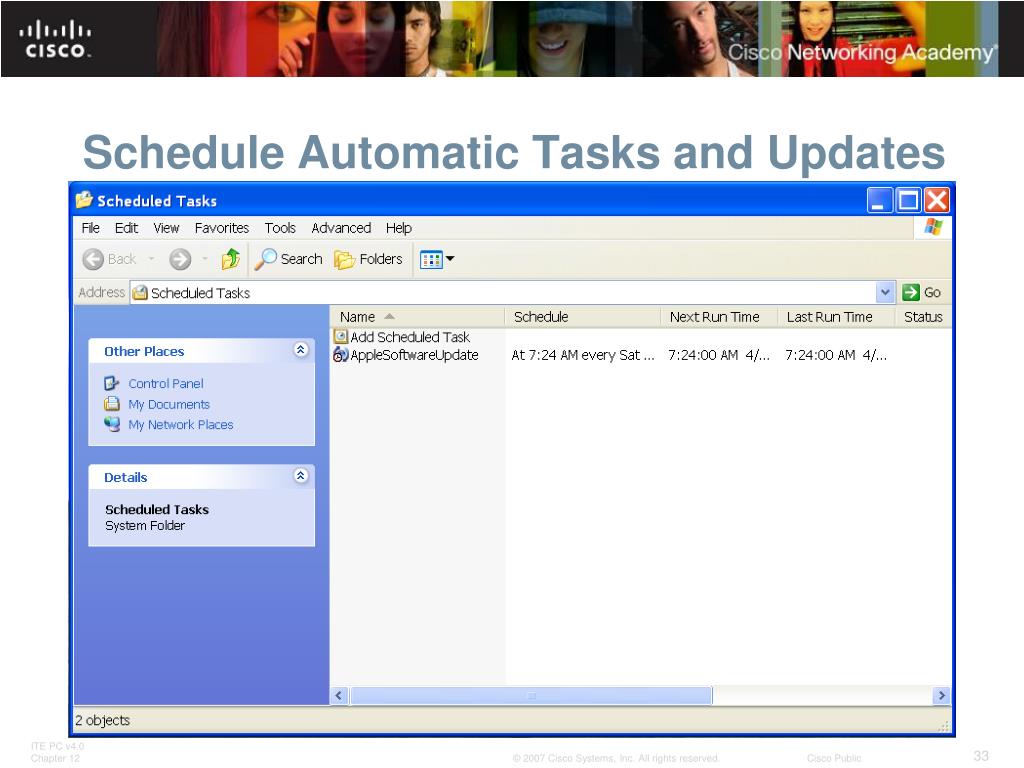Click the Back arrow icon
The height and width of the screenshot is (768, 1024).
[x=93, y=260]
